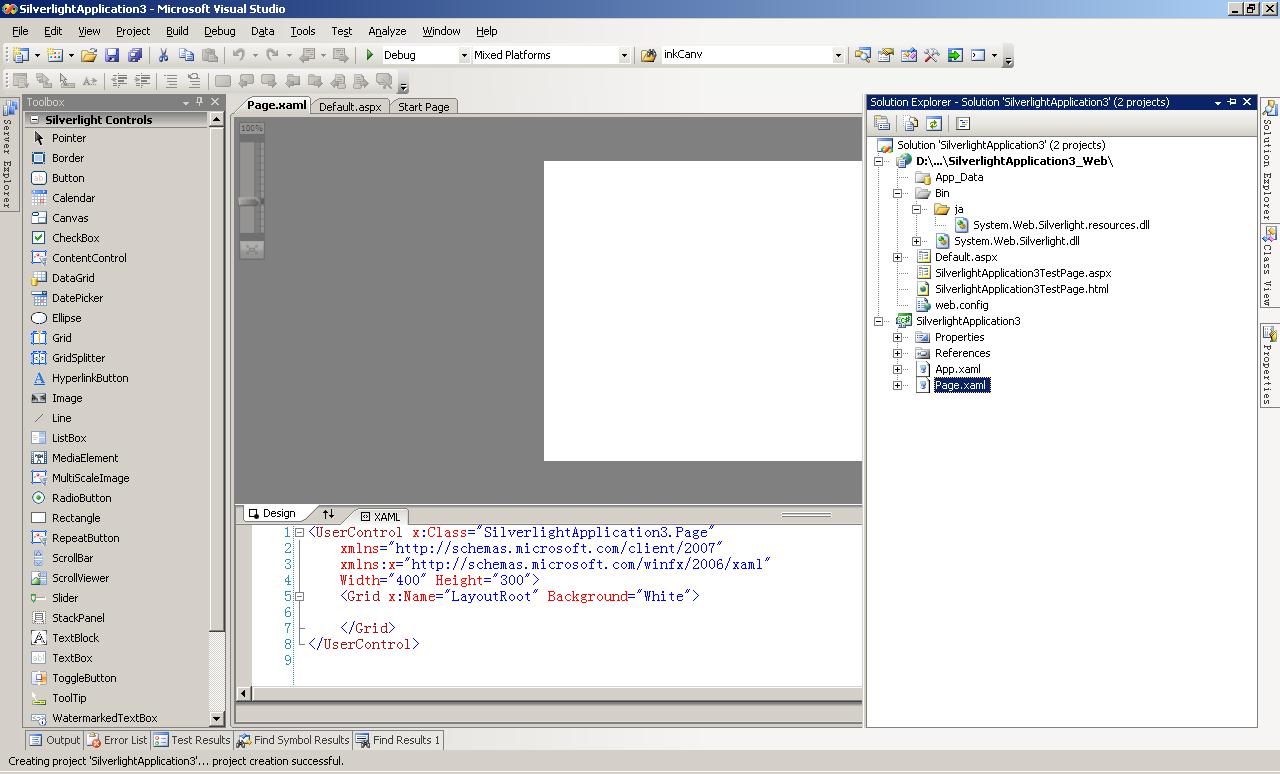Open the Class View side tab
The height and width of the screenshot is (774, 1280).
(x=1269, y=267)
